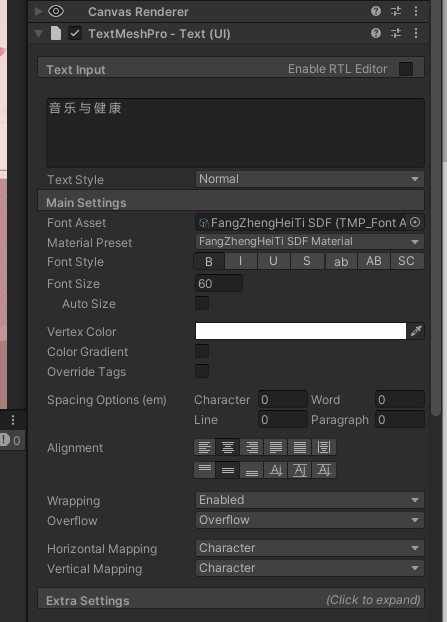This screenshot has width=447, height=622.
Task: Select justified alignment icon
Action: pos(276,447)
